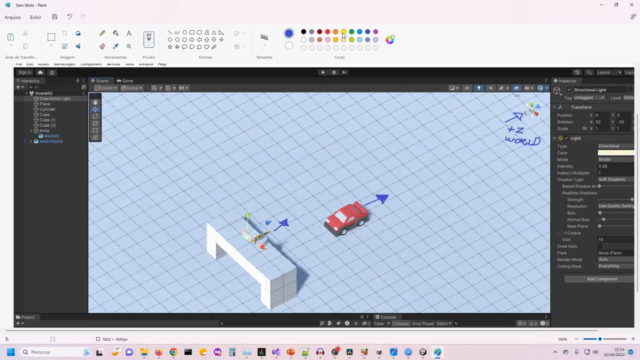
Task: Click the Unity cloud services icon
Action: pos(40,72)
